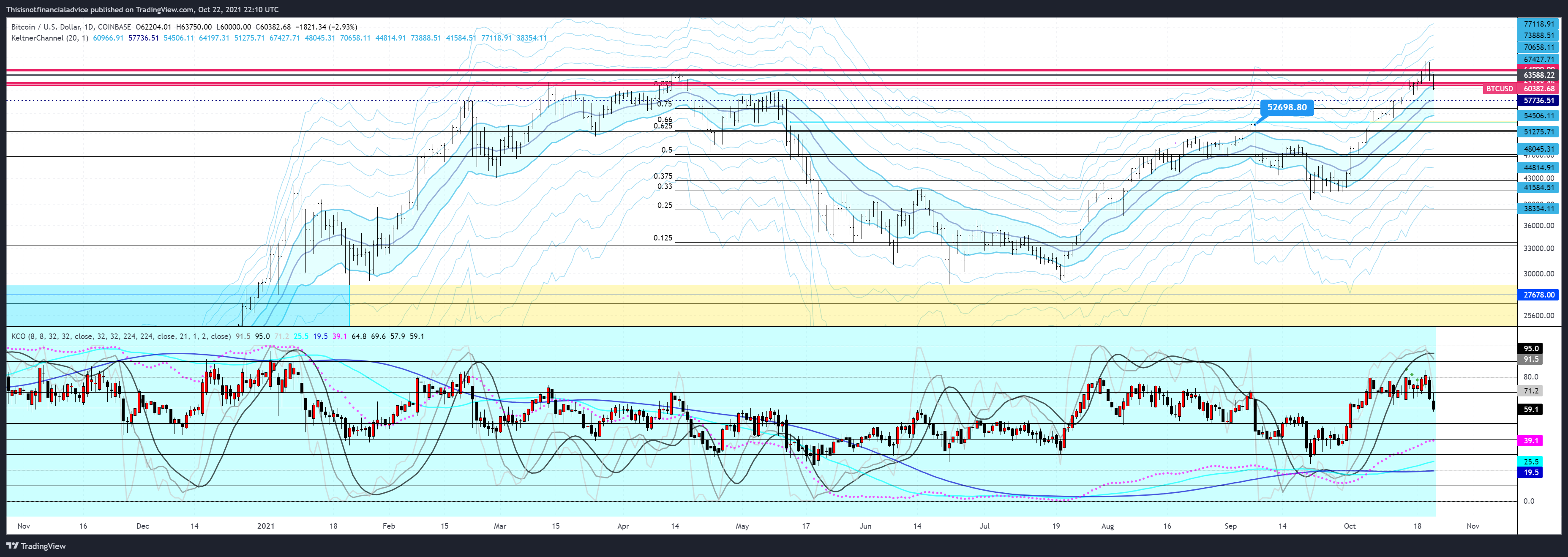Click the 27678.00 blue price label
The width and height of the screenshot is (1568, 557).
click(1538, 295)
